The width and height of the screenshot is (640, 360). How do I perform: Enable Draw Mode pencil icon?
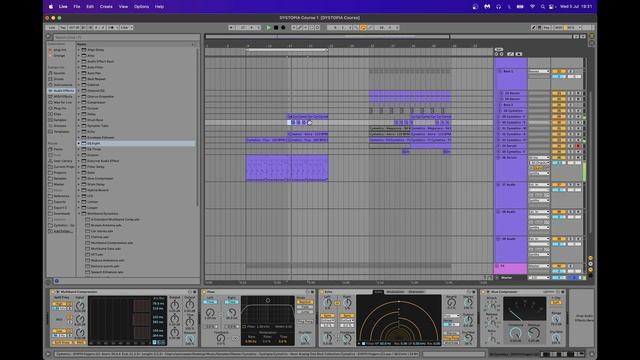(x=533, y=28)
